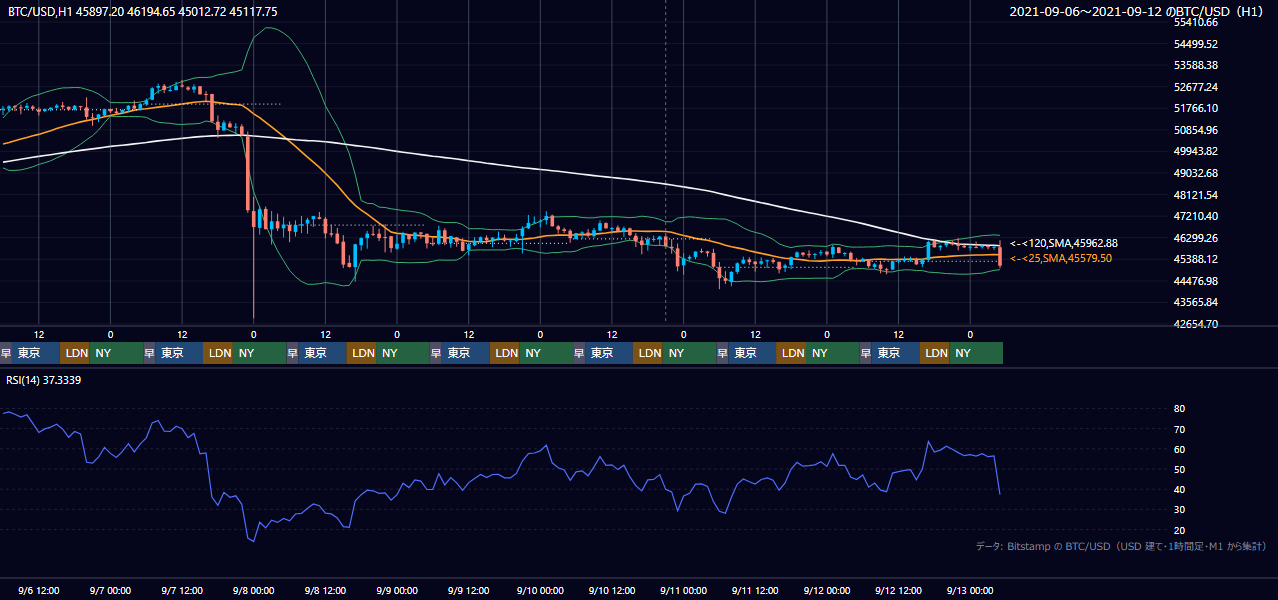The image size is (1278, 600).
Task: Select the 55410.66 price axis label
Action: click(1196, 22)
